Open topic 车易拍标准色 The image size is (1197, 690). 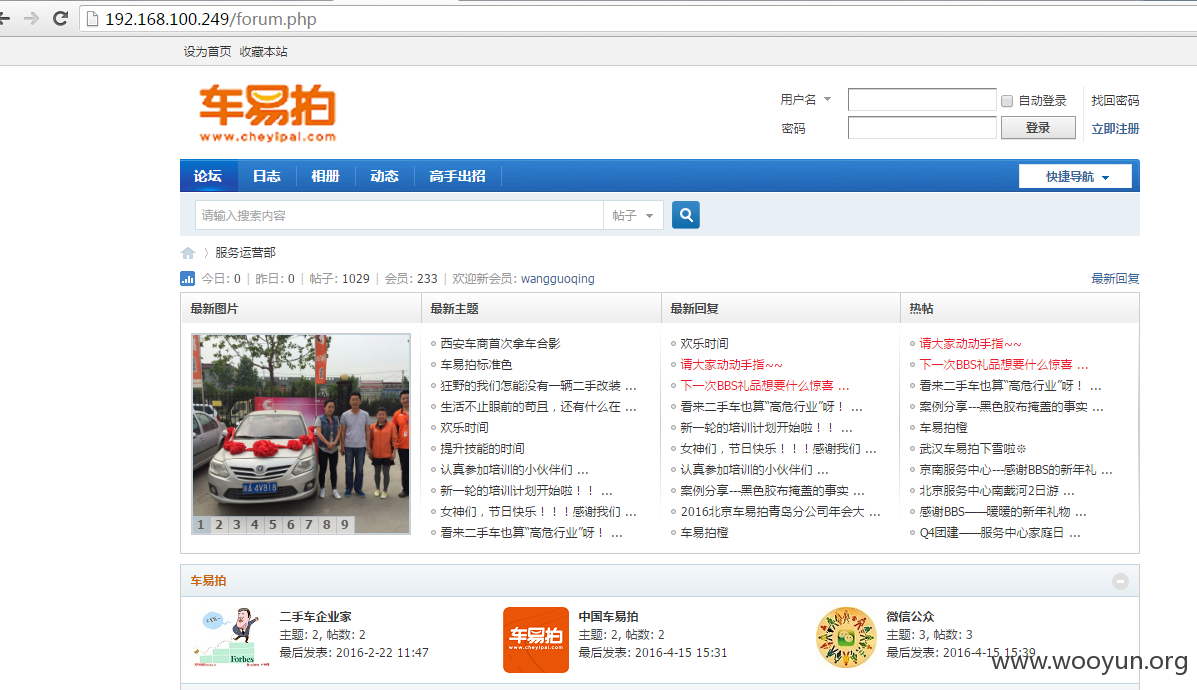coord(476,365)
